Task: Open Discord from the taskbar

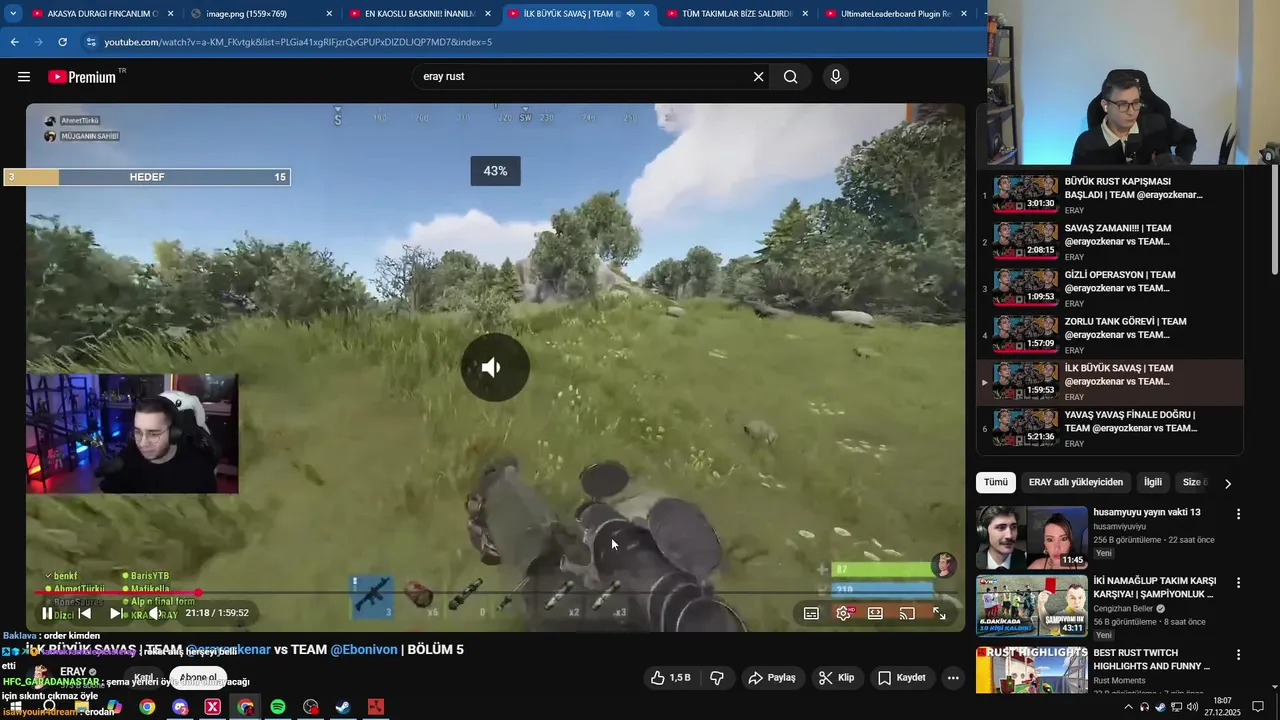Action: tap(180, 707)
